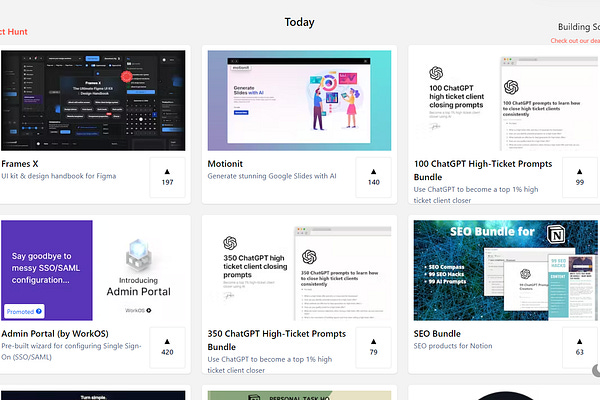This screenshot has height=400, width=600.
Task: Open Frames X product thumbnail
Action: tap(93, 100)
